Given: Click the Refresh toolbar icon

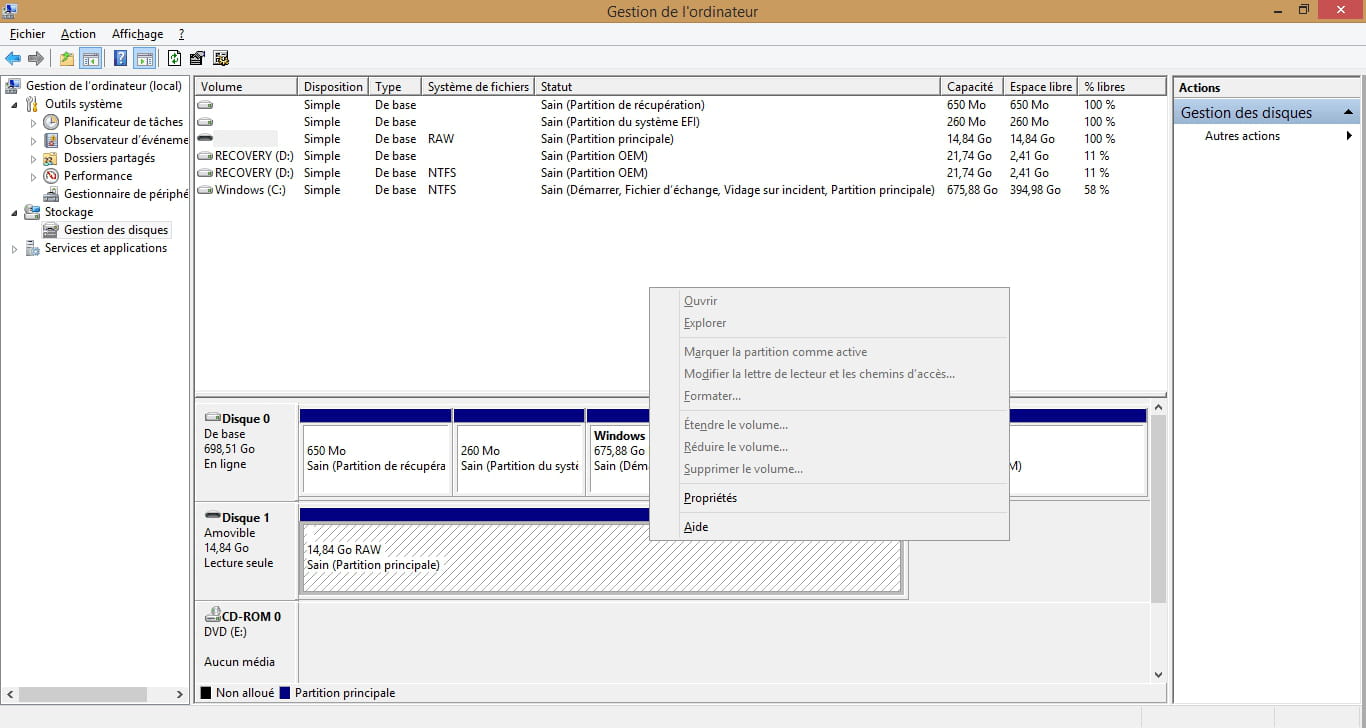Looking at the screenshot, I should (175, 58).
